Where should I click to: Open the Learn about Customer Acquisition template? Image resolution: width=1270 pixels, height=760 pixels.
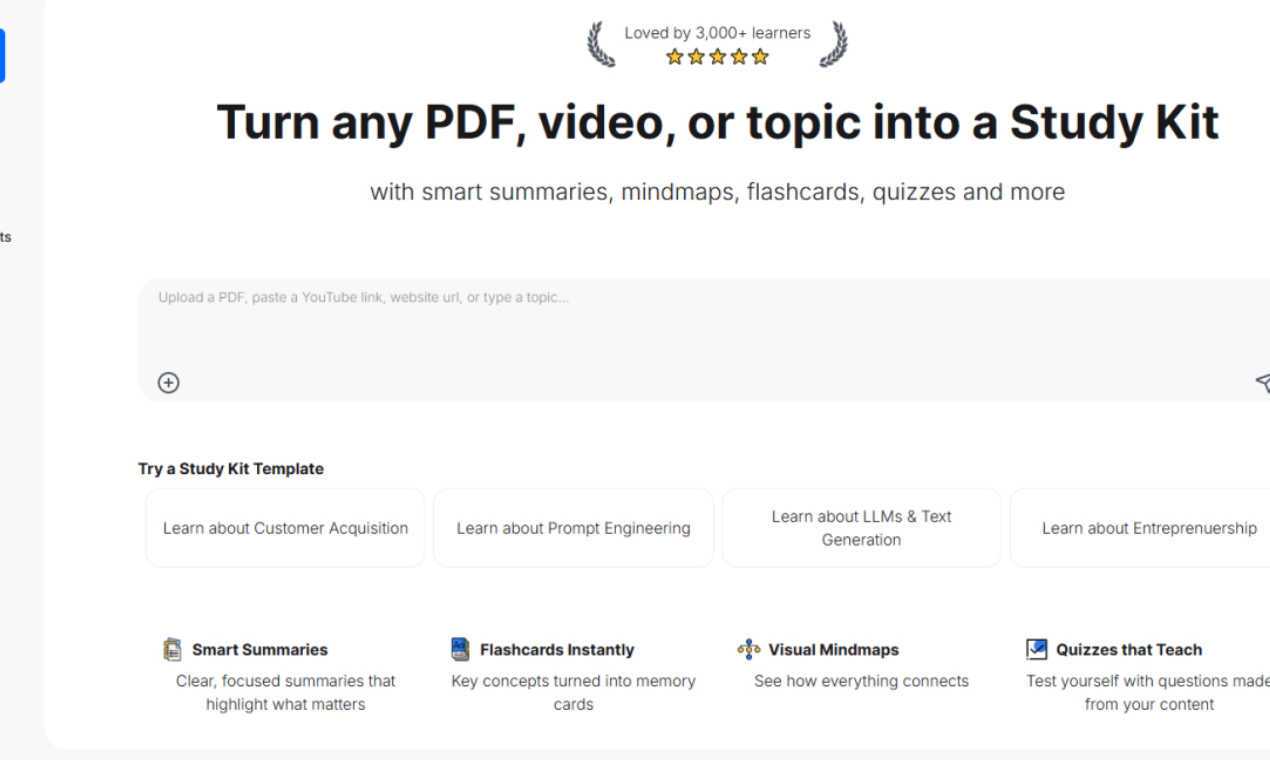[285, 527]
